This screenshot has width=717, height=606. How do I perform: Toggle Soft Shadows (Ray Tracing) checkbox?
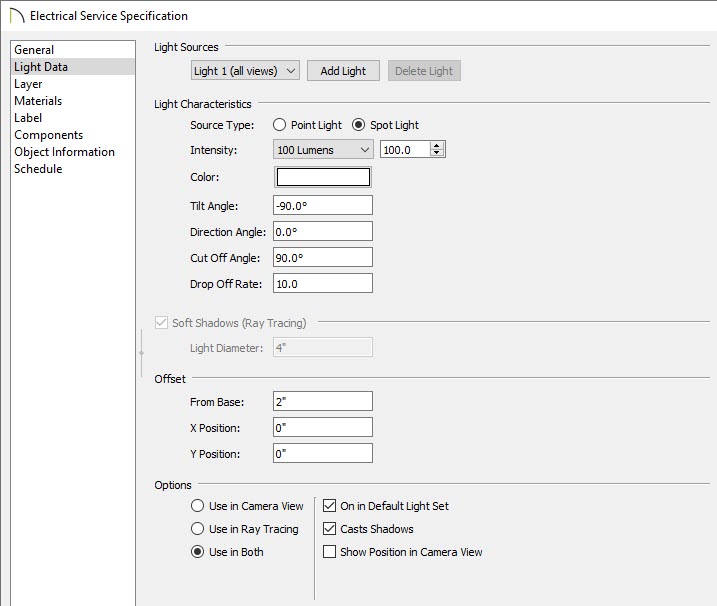161,323
